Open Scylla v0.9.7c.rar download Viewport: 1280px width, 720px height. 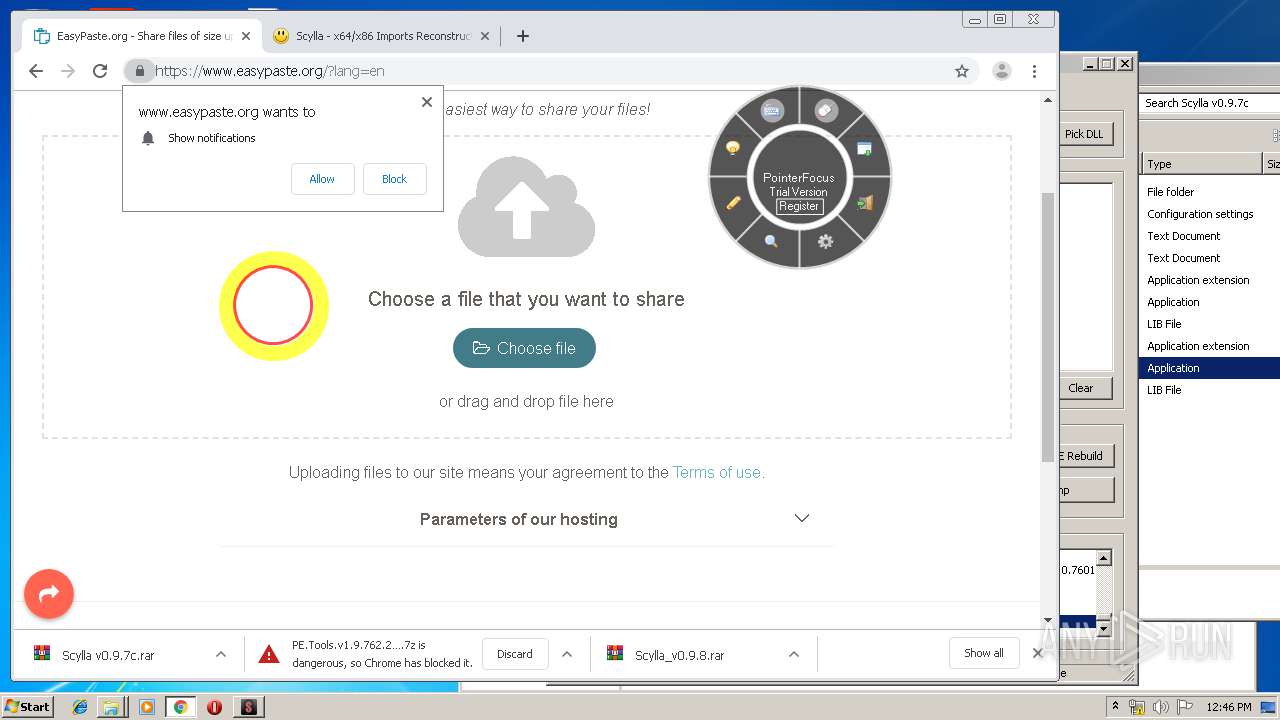click(108, 655)
